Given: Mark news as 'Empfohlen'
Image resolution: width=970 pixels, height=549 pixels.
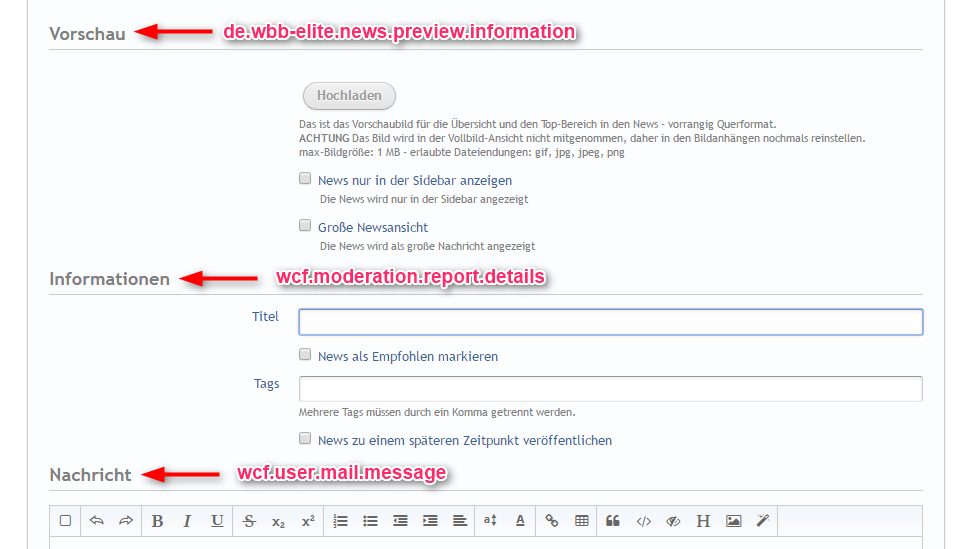Looking at the screenshot, I should (x=305, y=355).
